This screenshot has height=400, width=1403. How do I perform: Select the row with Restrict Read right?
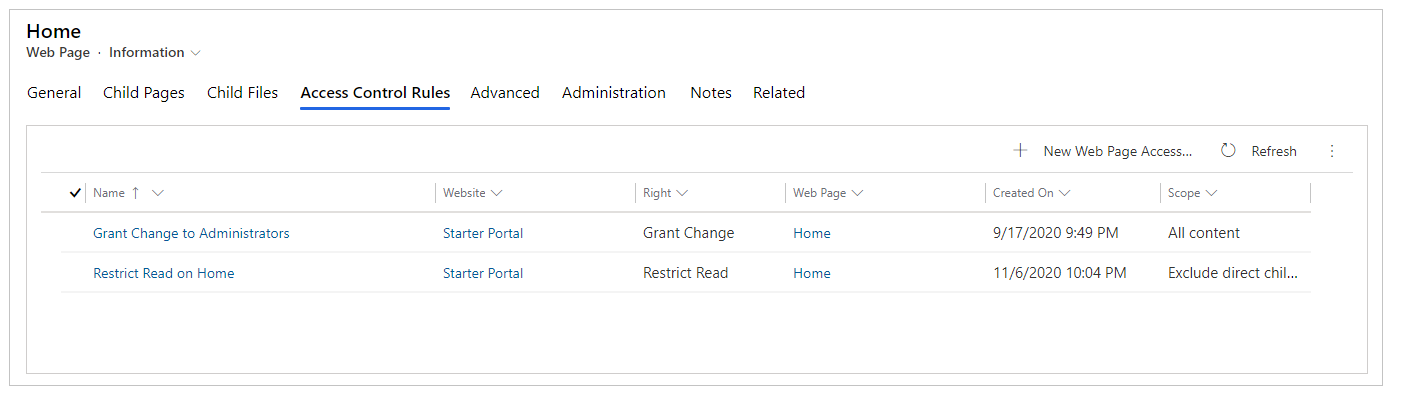click(685, 273)
